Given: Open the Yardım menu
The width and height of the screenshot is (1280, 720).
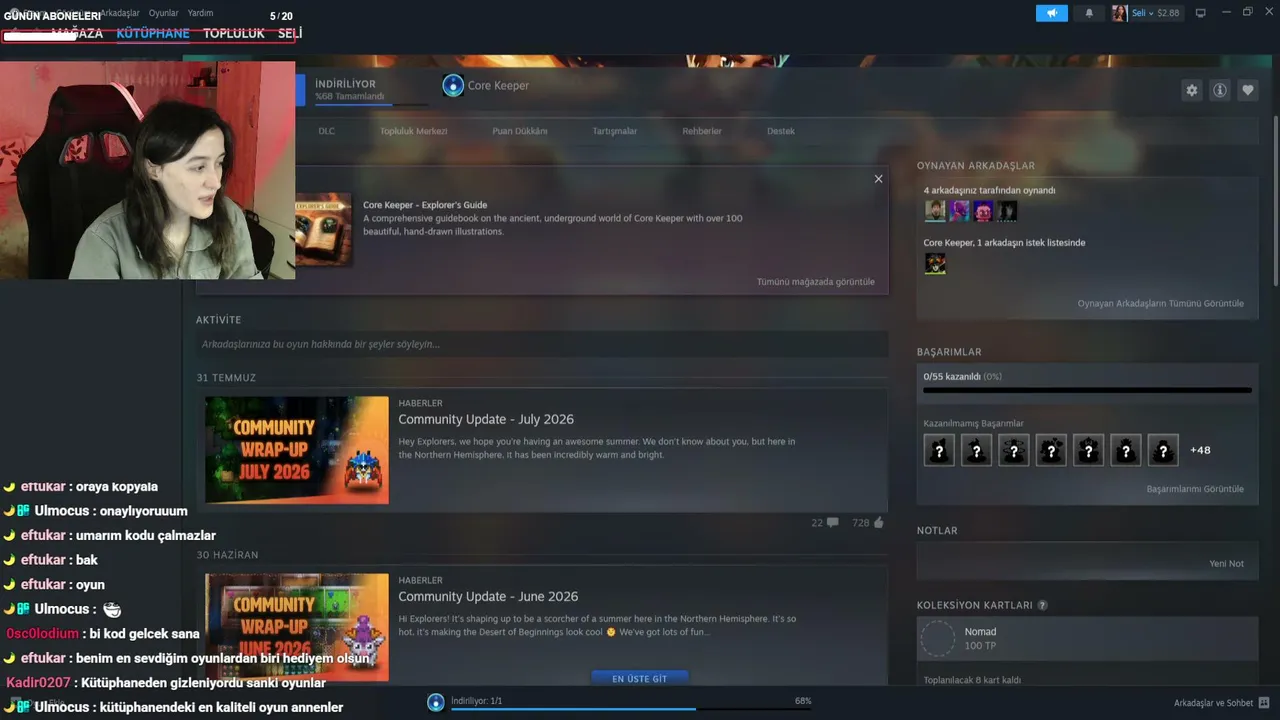Looking at the screenshot, I should pos(200,13).
